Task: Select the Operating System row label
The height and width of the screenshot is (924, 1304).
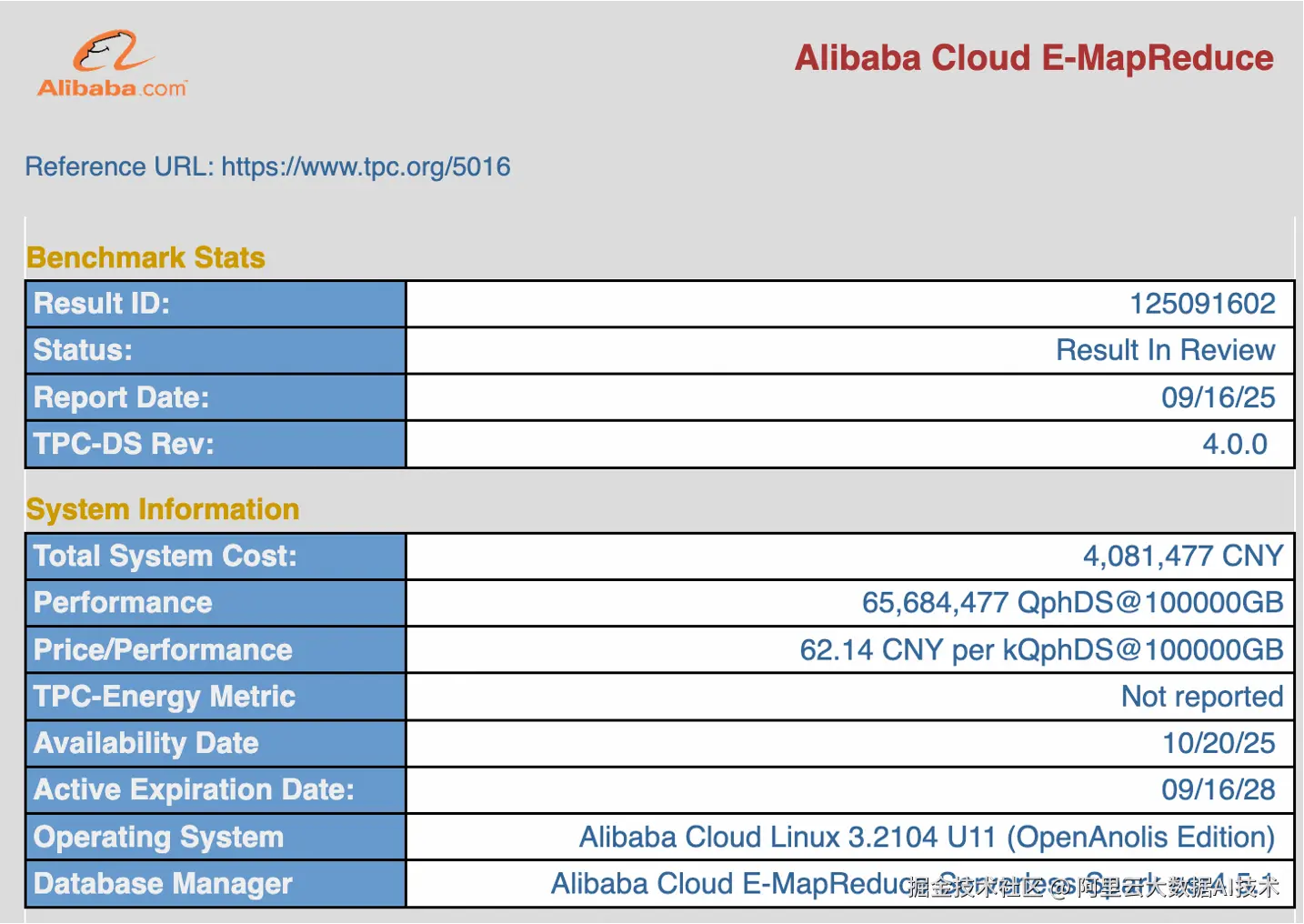Action: (x=158, y=837)
